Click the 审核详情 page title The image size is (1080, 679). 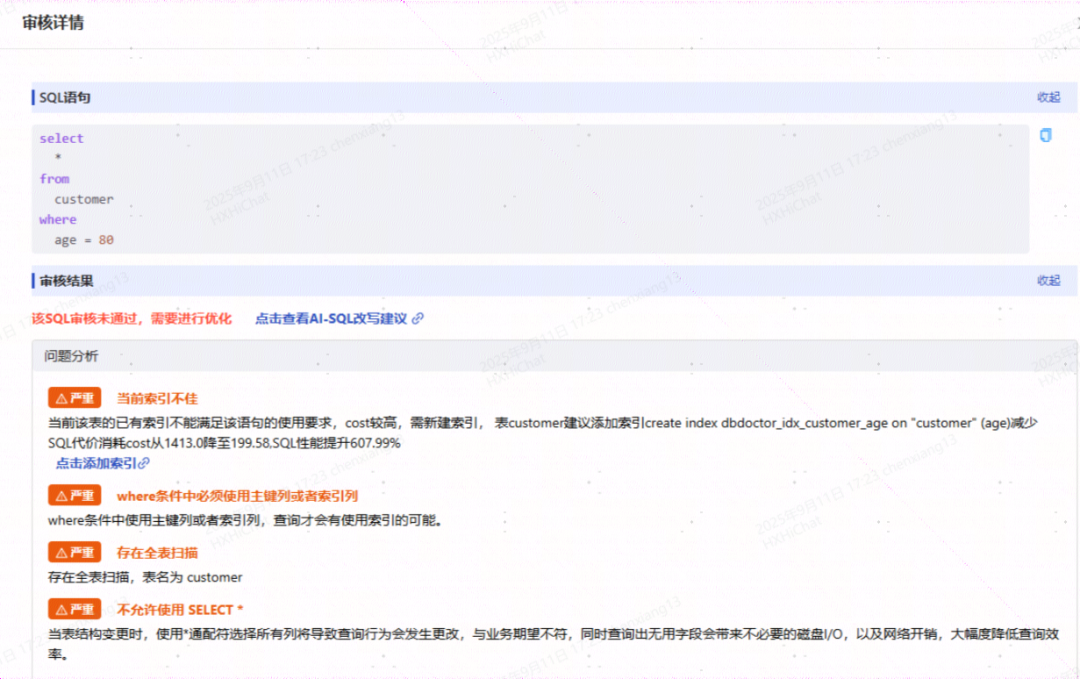(53, 23)
